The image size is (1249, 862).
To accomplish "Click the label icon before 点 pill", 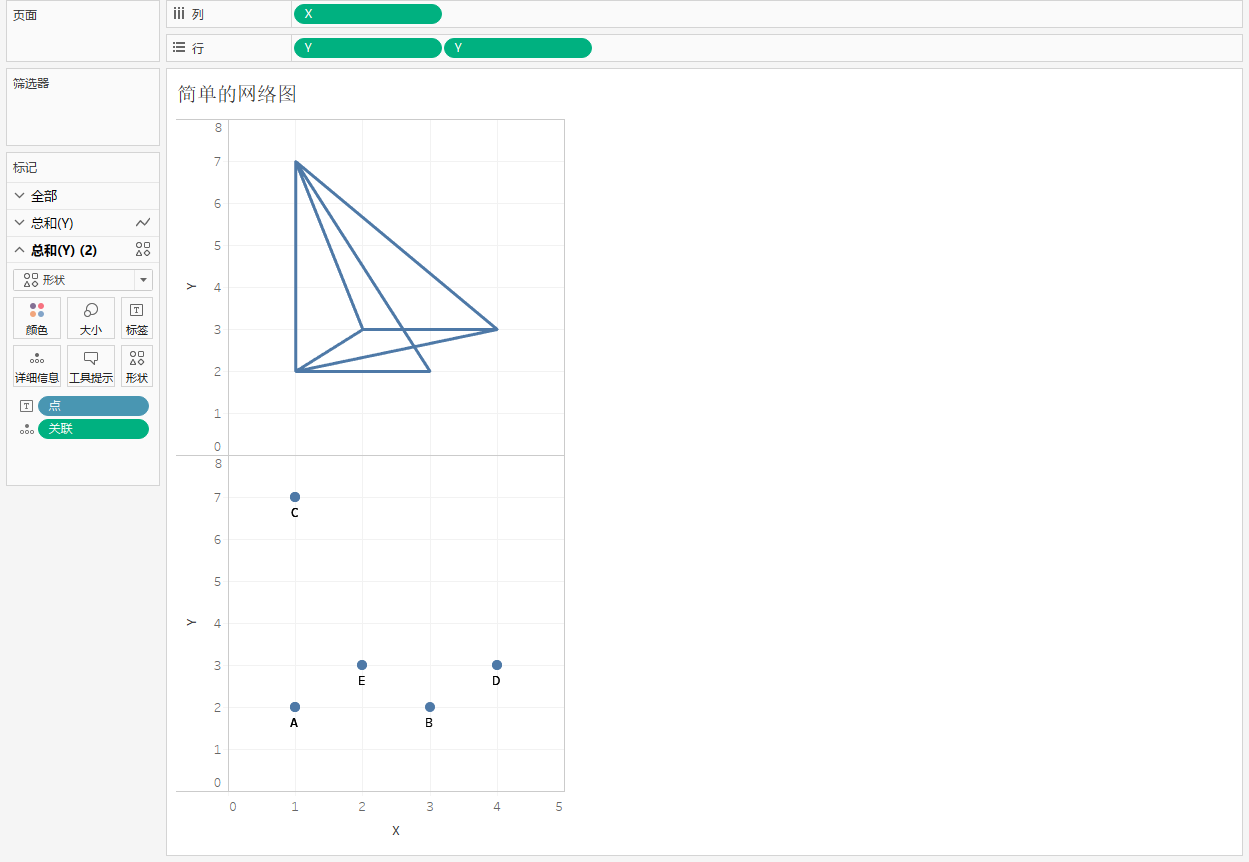I will pos(27,406).
